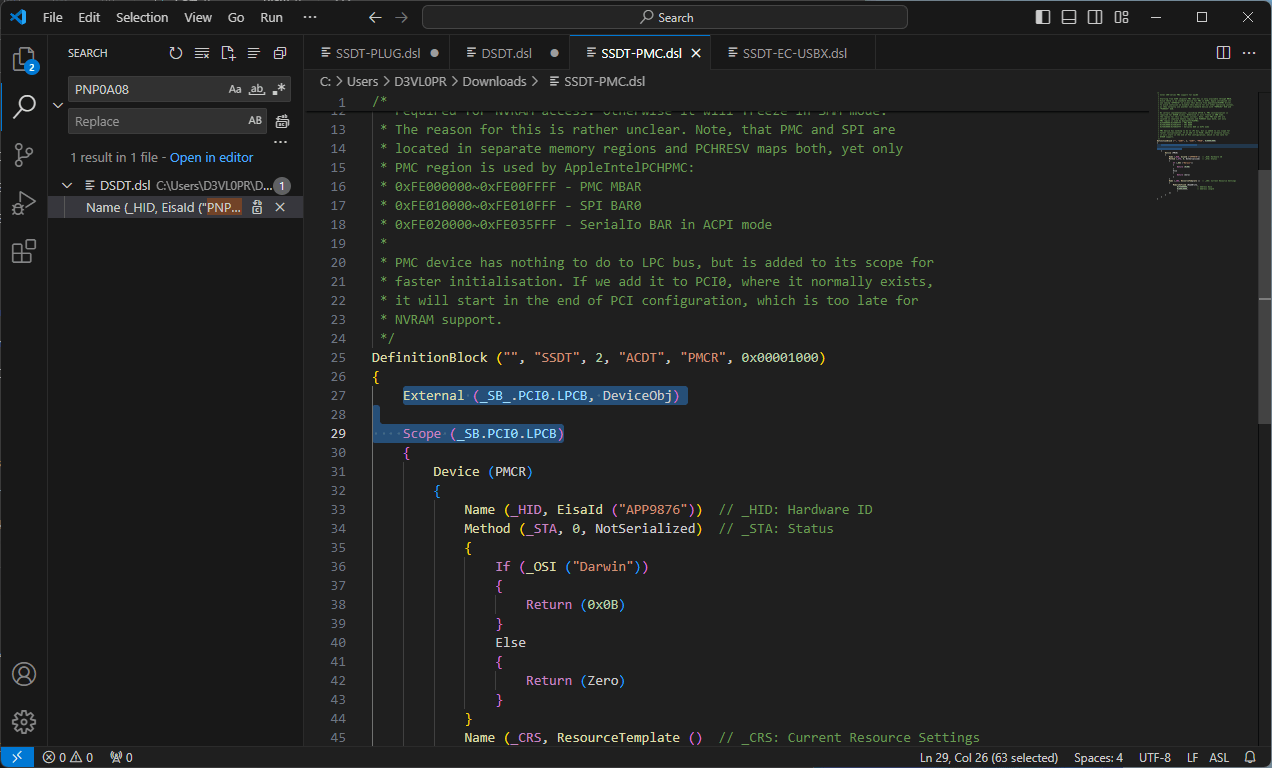The image size is (1272, 768).
Task: Open the Run and Debug view
Action: coord(24,203)
